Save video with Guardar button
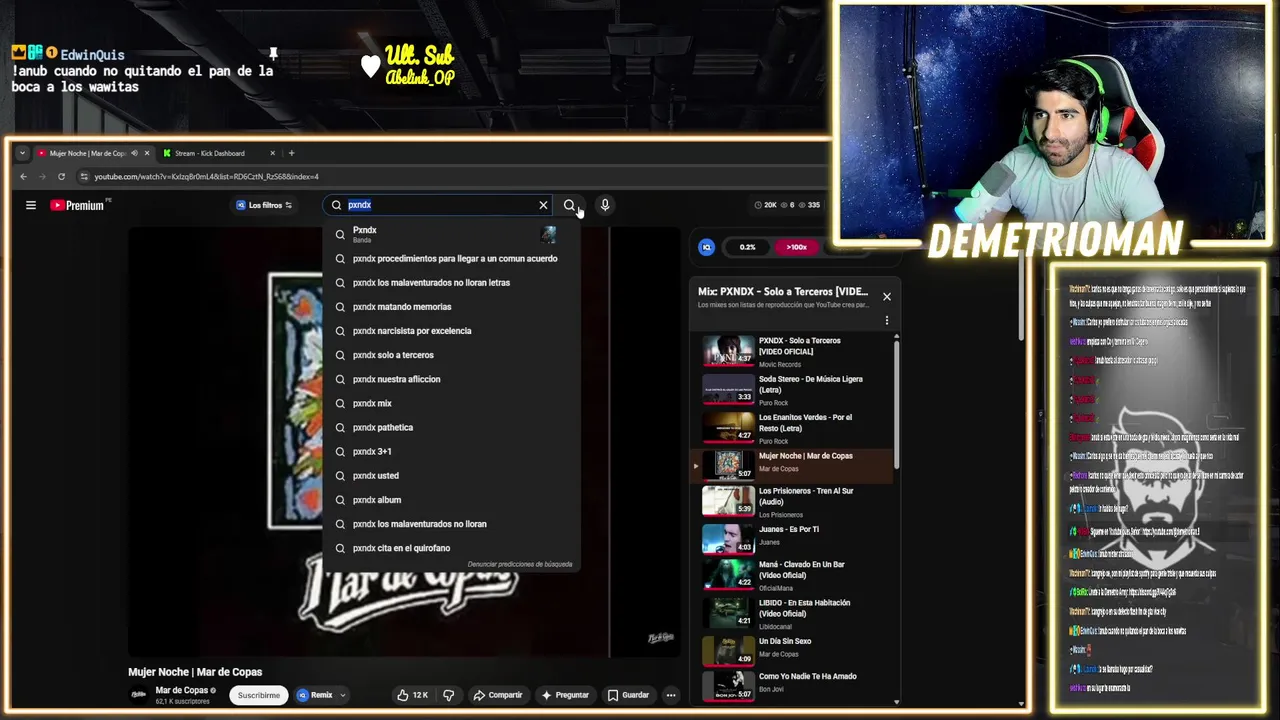 (628, 695)
